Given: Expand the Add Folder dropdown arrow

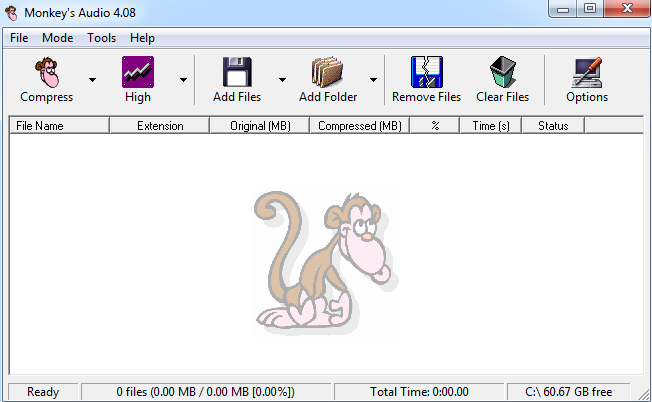Looking at the screenshot, I should click(x=373, y=79).
